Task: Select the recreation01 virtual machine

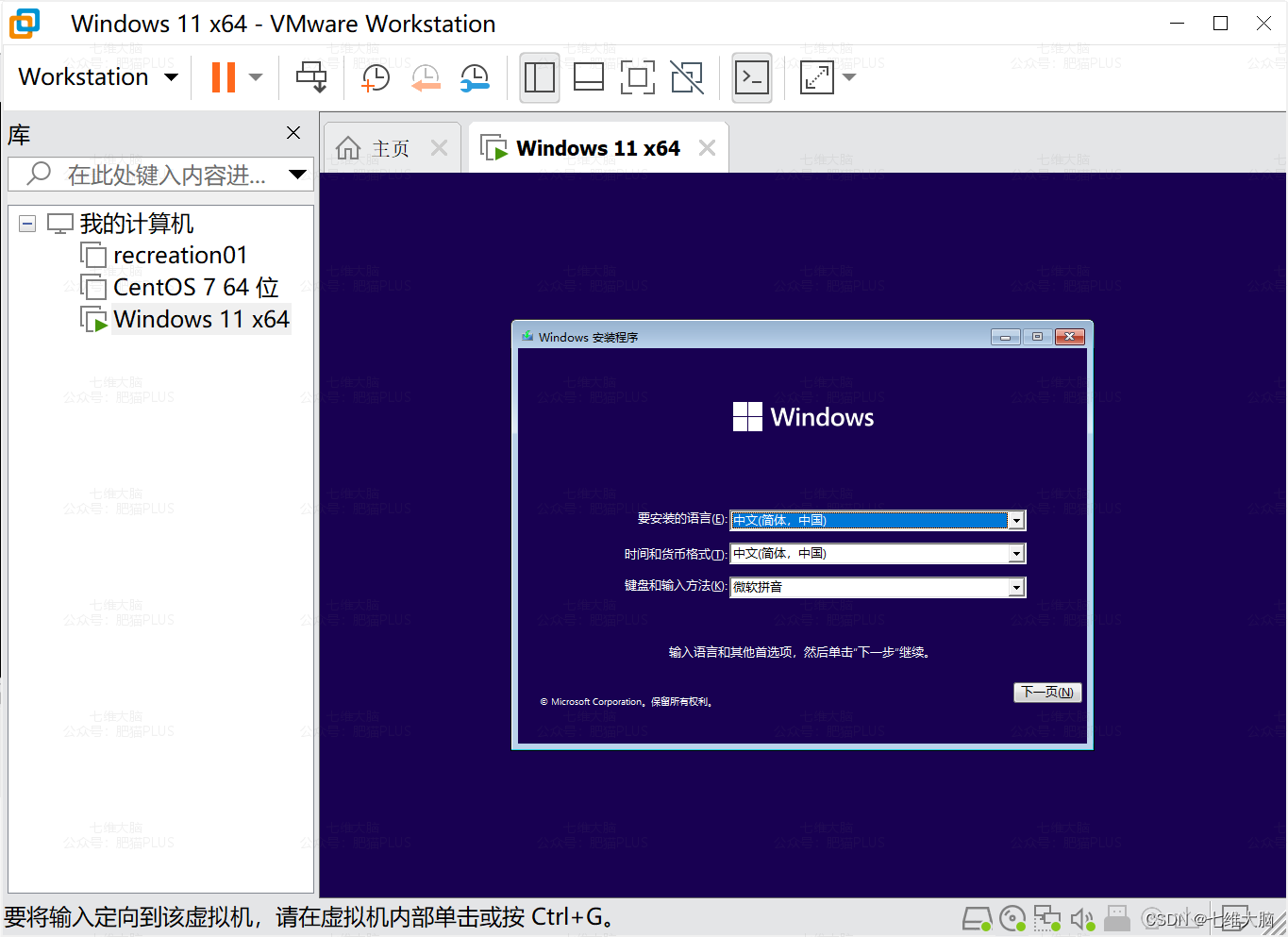Action: tap(179, 256)
